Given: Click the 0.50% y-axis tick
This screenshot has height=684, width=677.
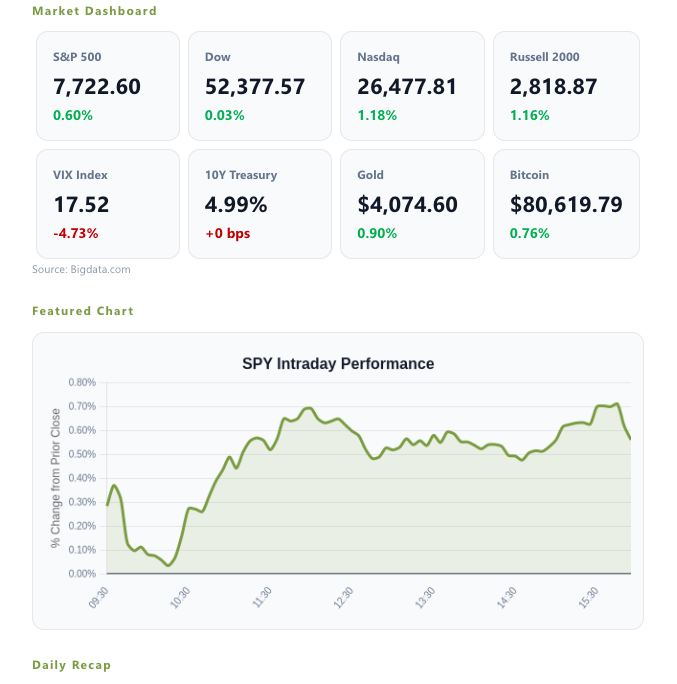Looking at the screenshot, I should point(82,454).
